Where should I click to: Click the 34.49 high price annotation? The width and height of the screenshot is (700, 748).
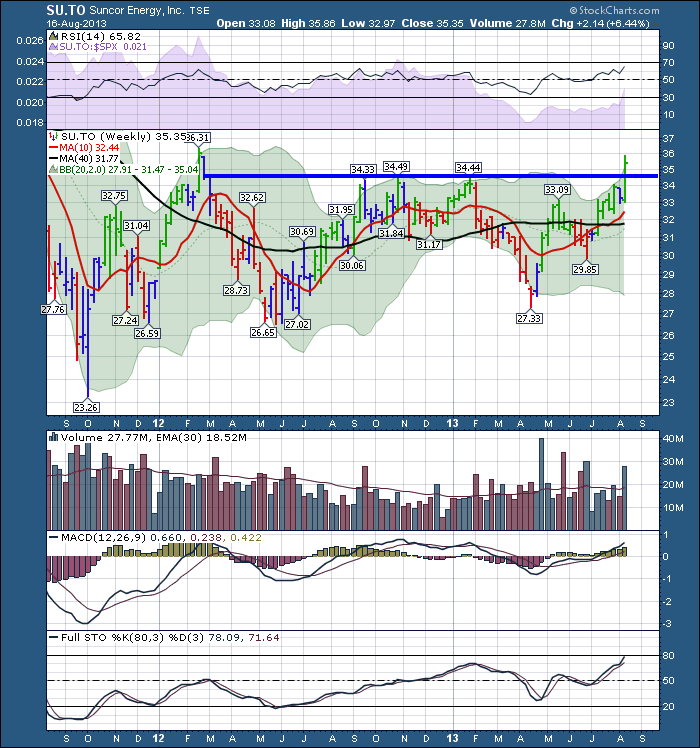coord(396,166)
